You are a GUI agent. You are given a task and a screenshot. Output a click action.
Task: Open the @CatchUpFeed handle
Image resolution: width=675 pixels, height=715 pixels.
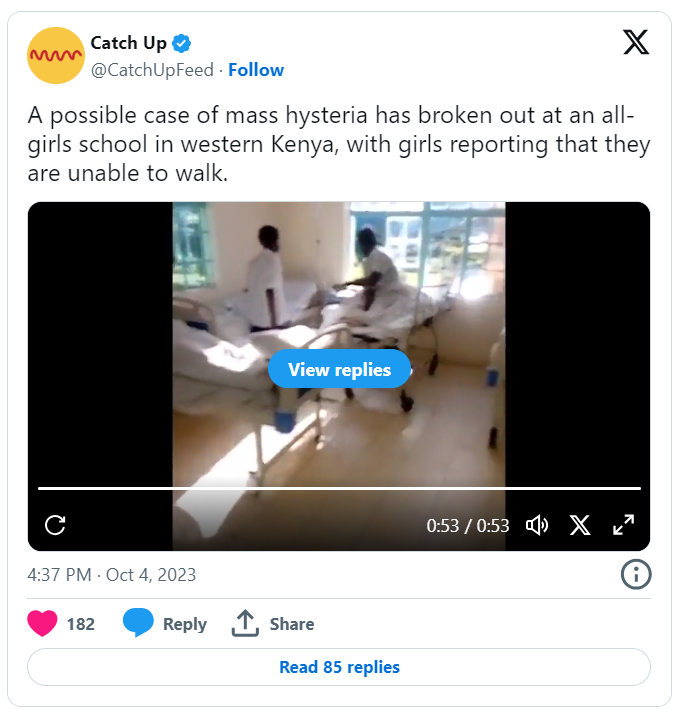152,70
